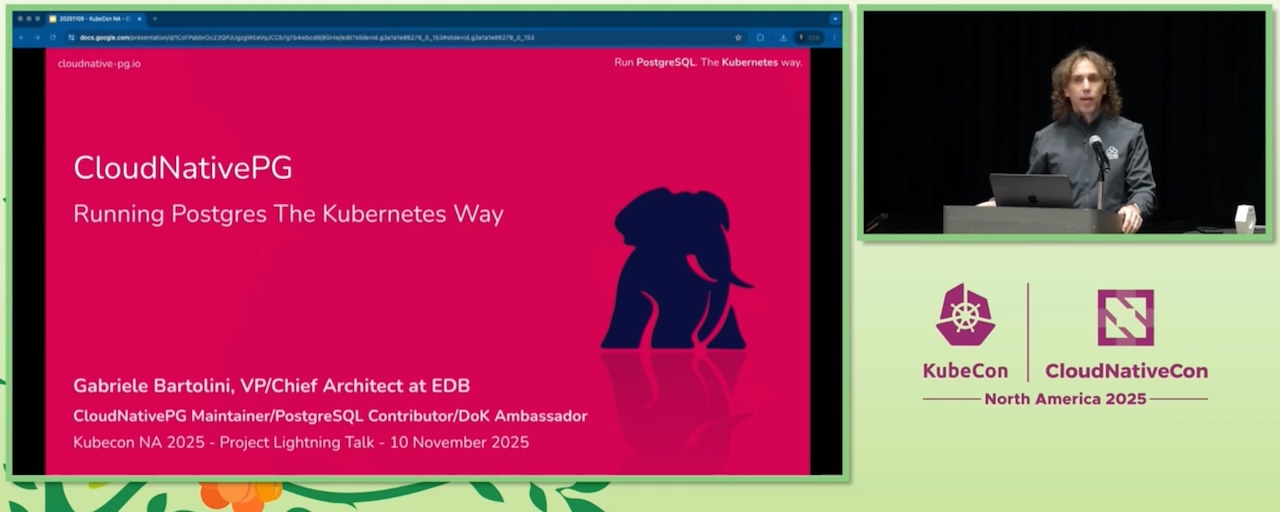1280x512 pixels.
Task: Click the Chrome profile button
Action: 809,38
